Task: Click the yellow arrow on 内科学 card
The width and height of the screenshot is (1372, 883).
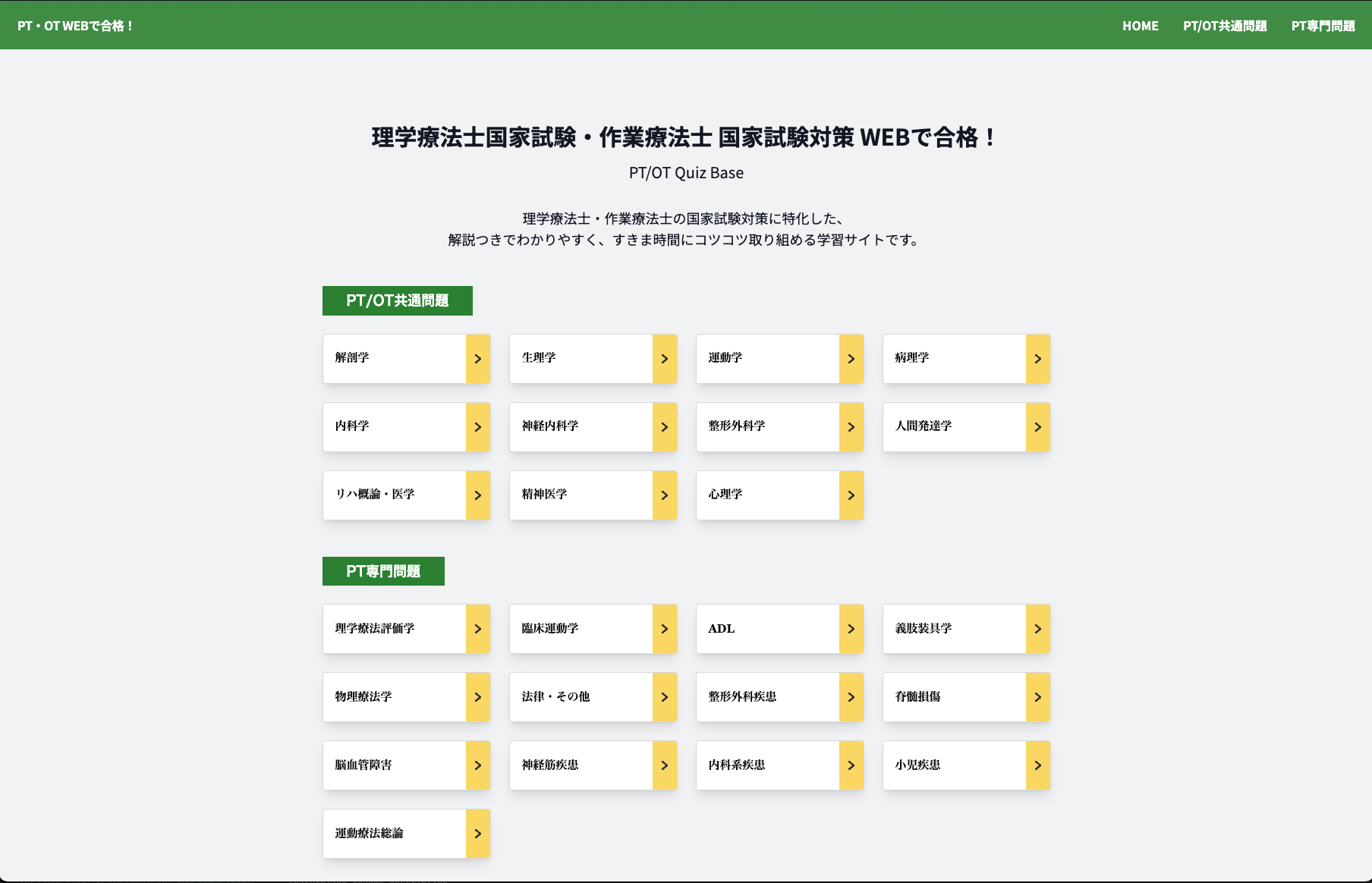Action: [x=478, y=427]
